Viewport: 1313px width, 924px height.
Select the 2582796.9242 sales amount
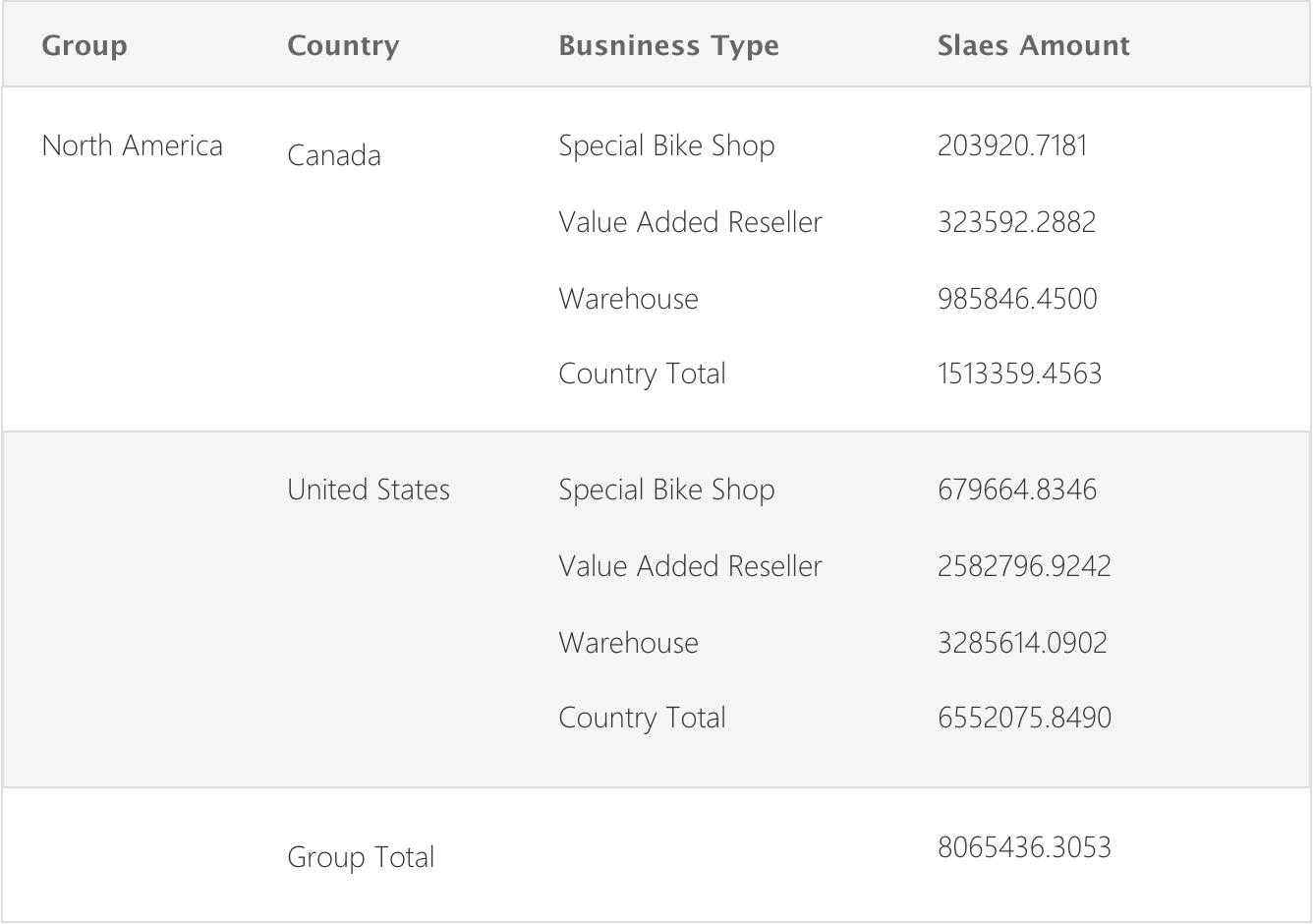(1024, 566)
